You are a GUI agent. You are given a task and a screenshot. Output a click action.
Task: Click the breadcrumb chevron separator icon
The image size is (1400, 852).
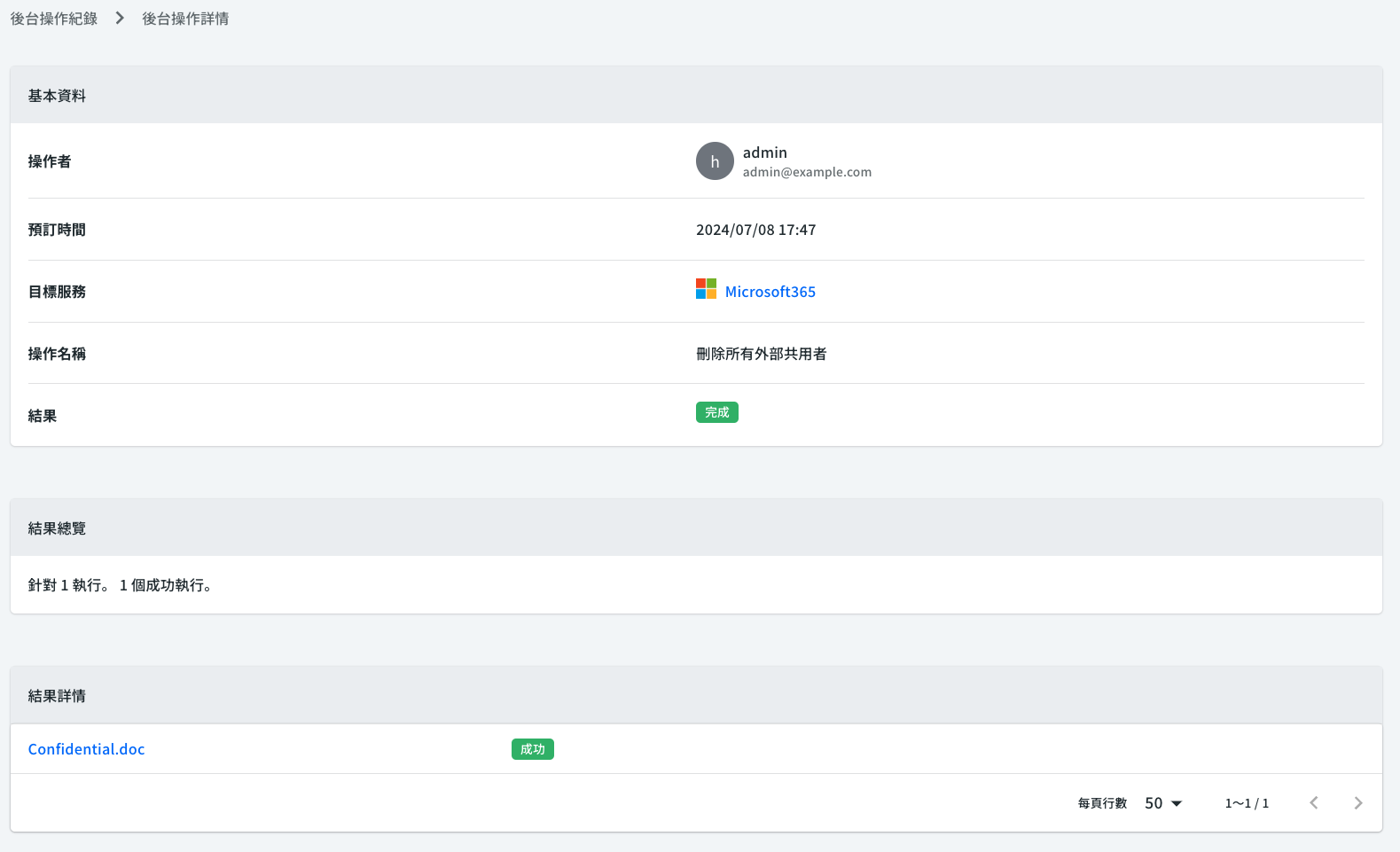[120, 19]
